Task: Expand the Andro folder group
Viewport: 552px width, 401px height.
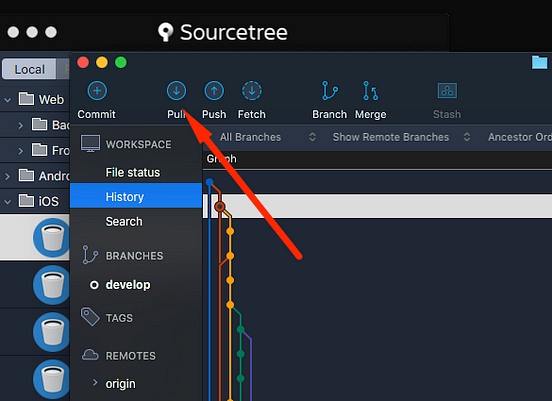Action: point(7,176)
